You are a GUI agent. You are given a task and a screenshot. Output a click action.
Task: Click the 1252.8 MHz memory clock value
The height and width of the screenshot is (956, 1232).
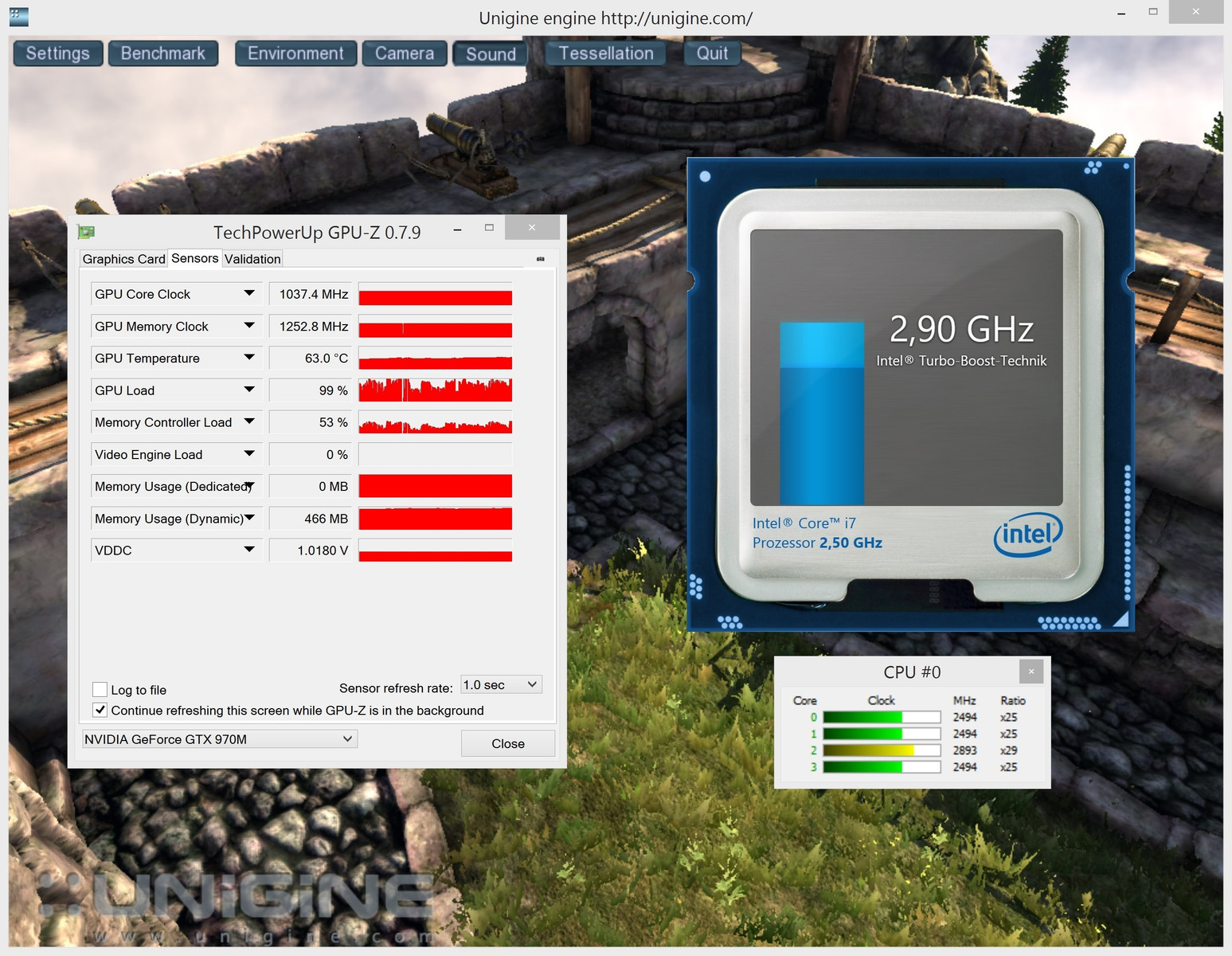click(311, 326)
